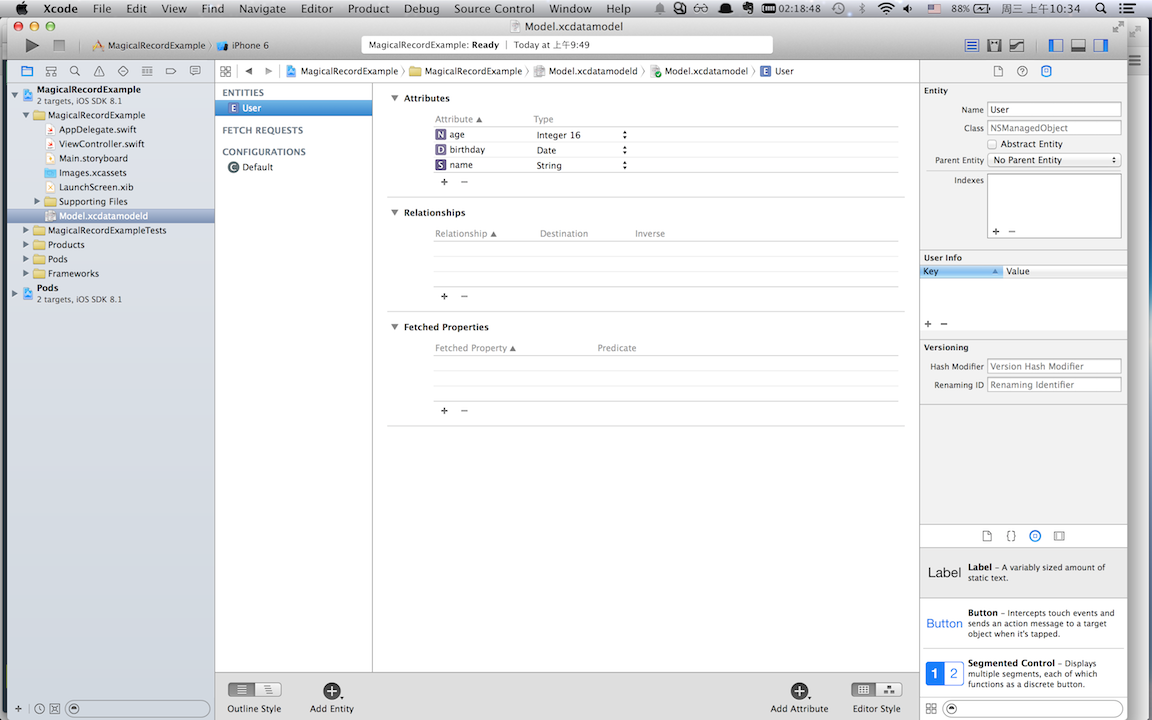Add a new attribute with plus
This screenshot has width=1152, height=720.
coord(444,181)
